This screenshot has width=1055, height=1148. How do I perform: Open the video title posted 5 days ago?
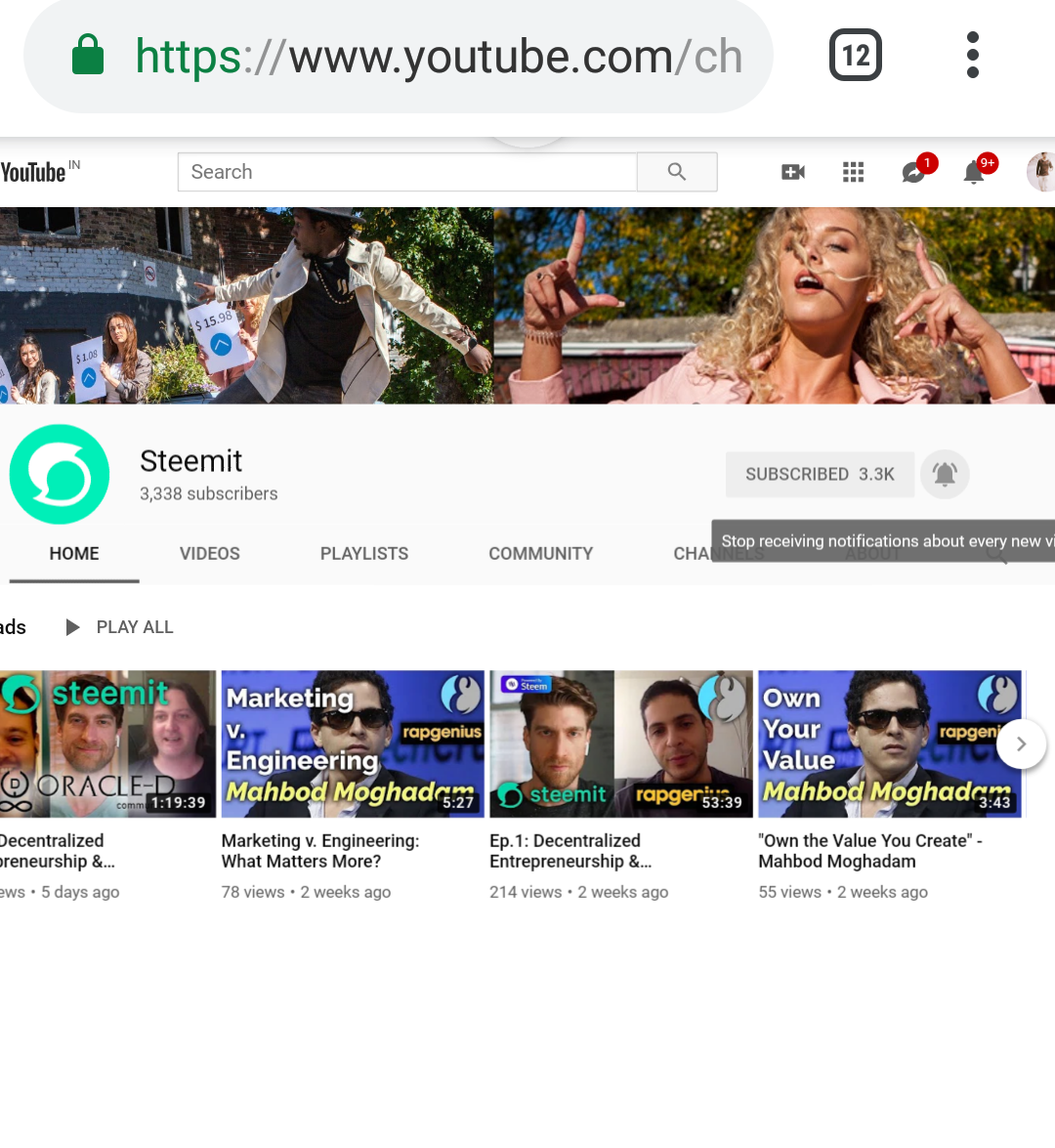tap(58, 851)
